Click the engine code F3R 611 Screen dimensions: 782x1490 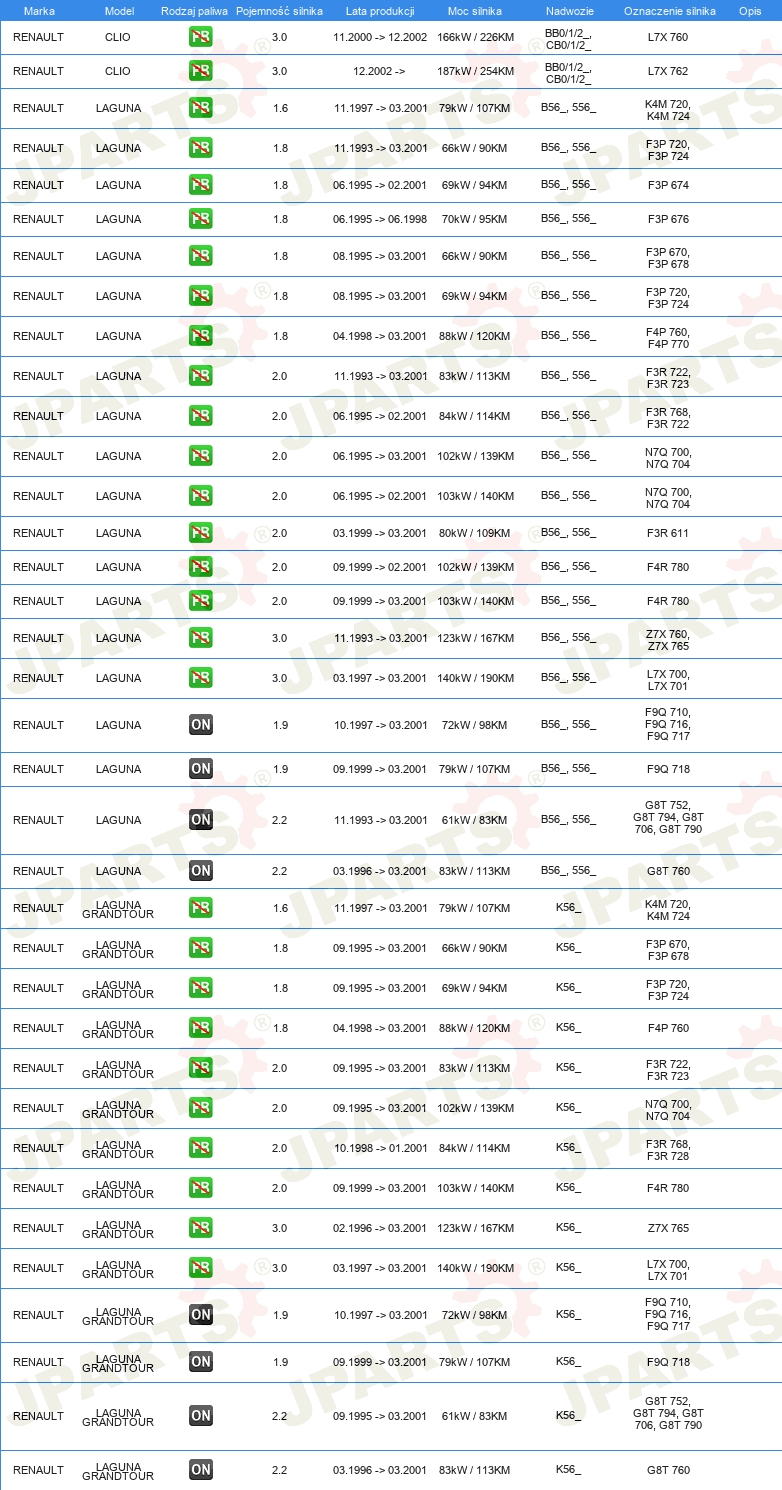[668, 533]
